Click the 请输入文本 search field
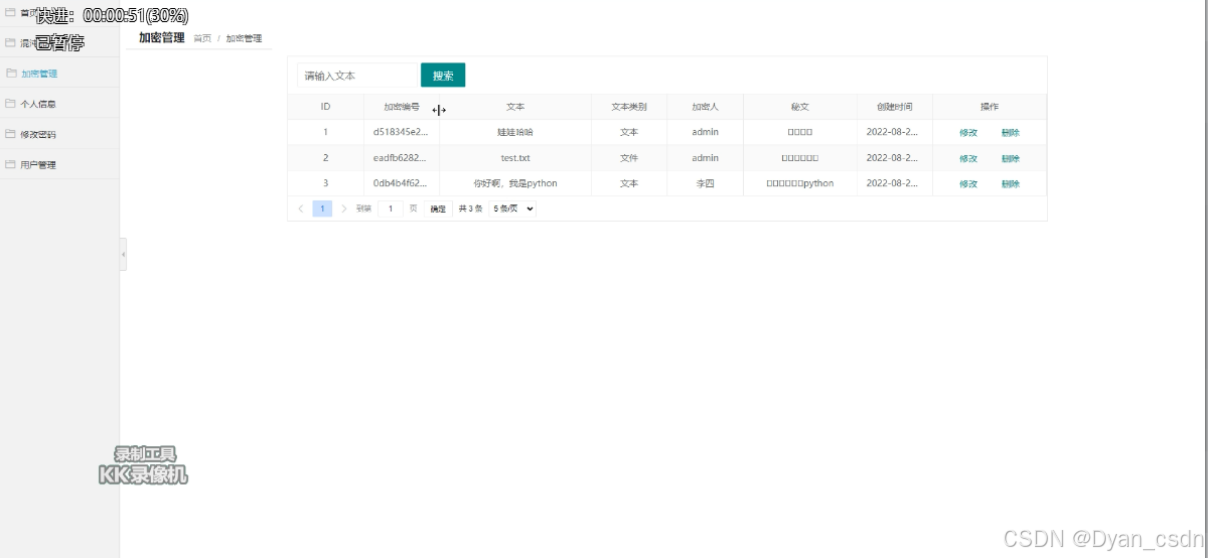 point(357,75)
